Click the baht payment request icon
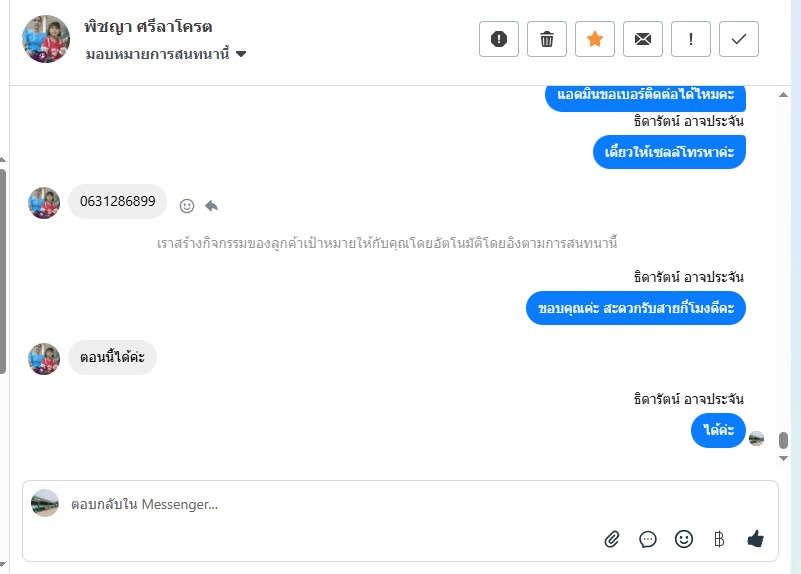 719,539
